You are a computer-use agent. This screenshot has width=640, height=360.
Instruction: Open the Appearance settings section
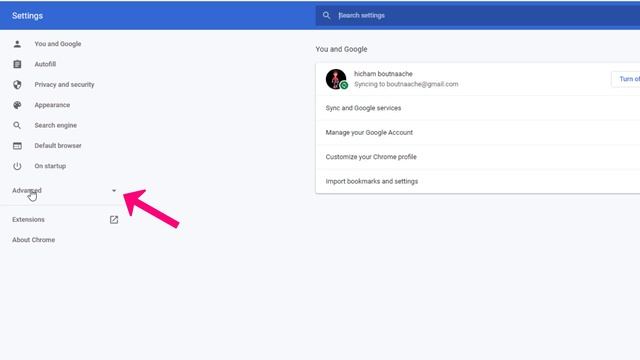click(52, 105)
